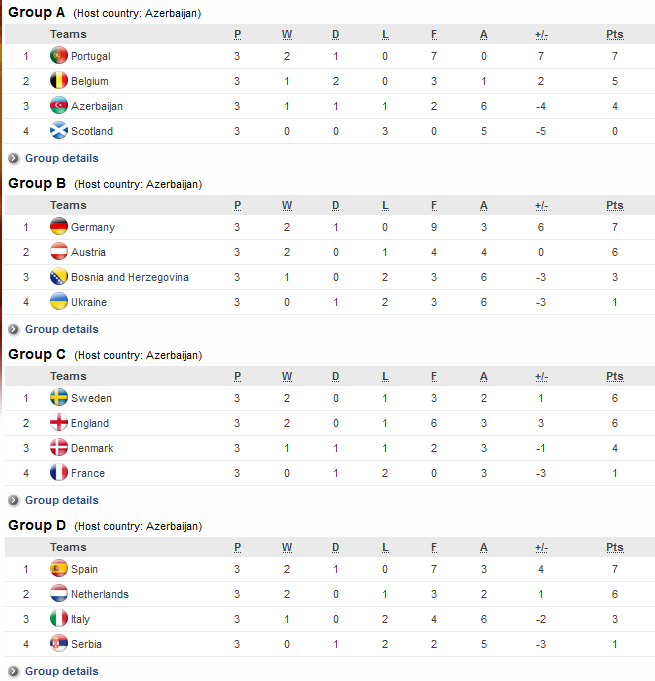Click Pts column header in Group A
Image resolution: width=655 pixels, height=681 pixels.
tap(615, 34)
